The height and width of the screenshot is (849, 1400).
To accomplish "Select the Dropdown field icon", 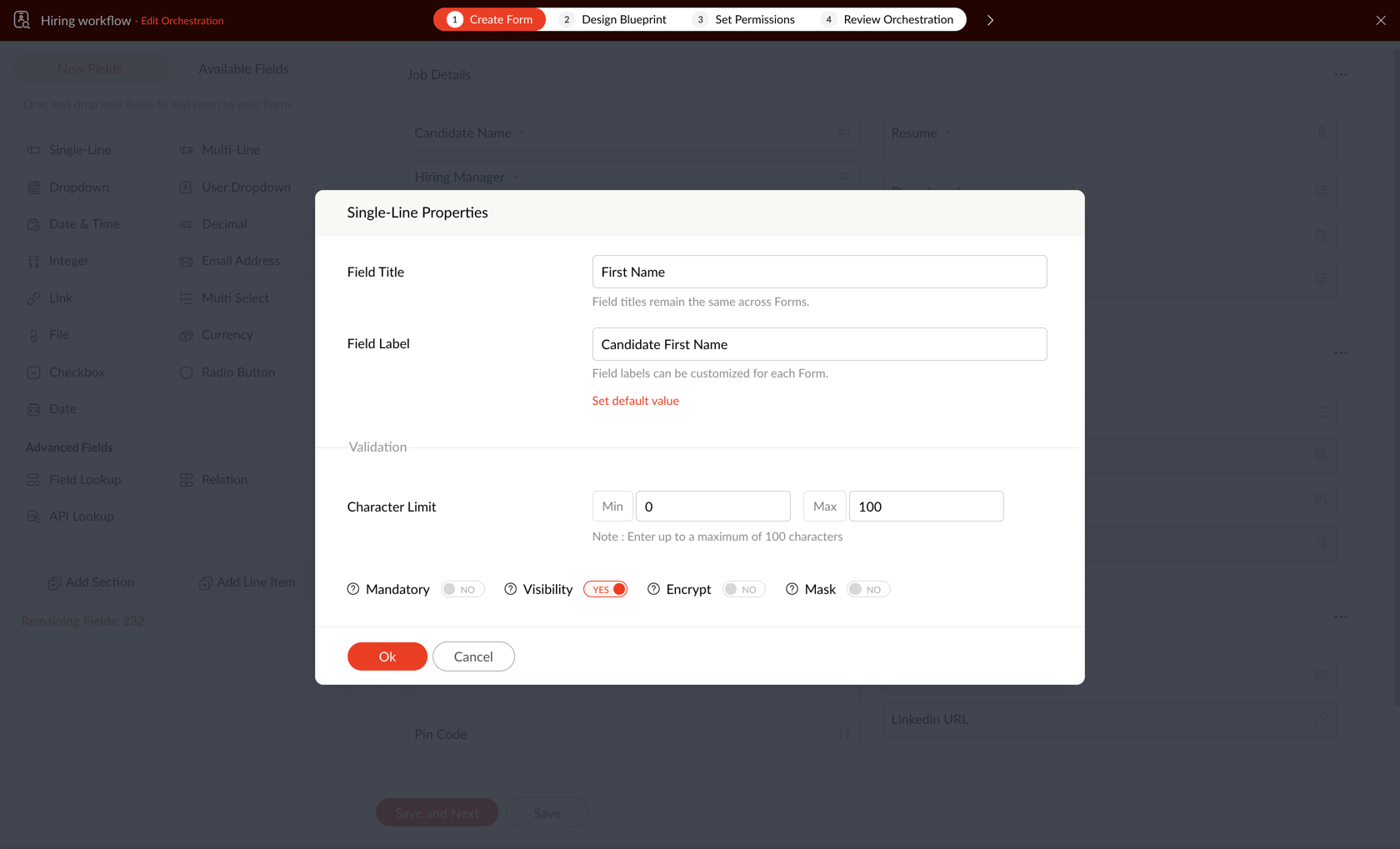I will [x=33, y=187].
